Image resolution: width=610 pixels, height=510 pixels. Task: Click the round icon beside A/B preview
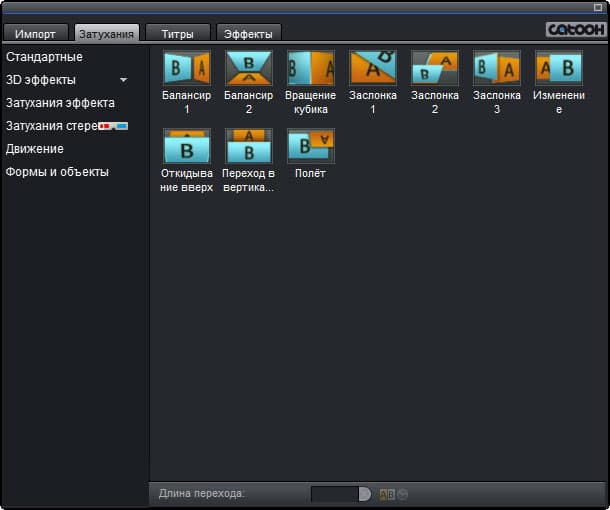point(403,494)
